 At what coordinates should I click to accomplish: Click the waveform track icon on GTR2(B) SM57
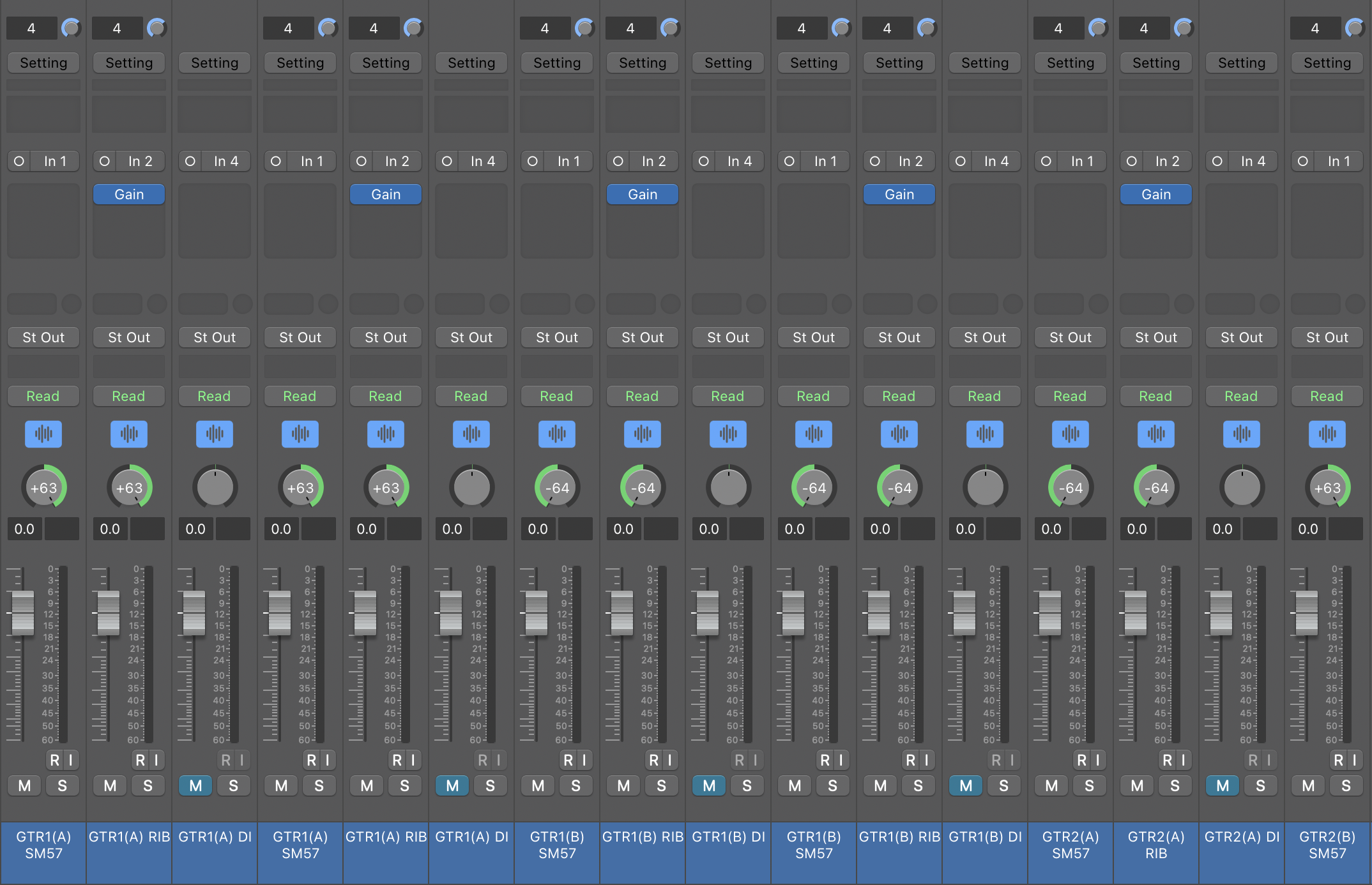coord(1327,434)
